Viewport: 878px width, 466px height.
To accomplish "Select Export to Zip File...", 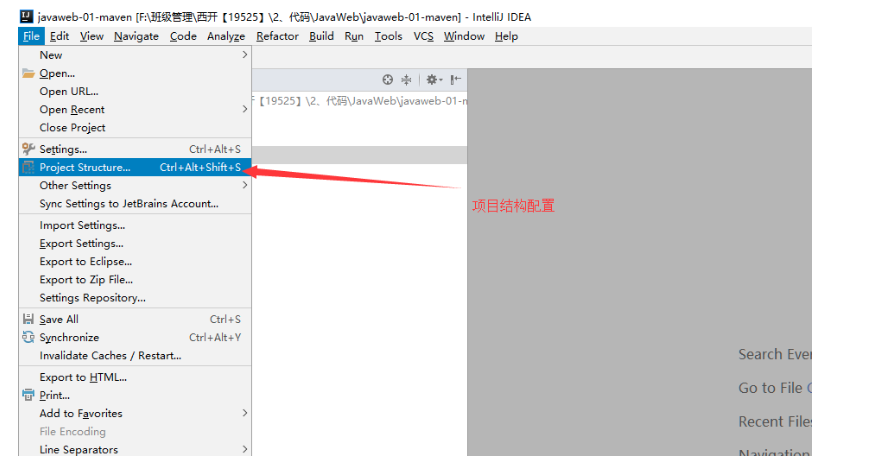I will pyautogui.click(x=135, y=279).
